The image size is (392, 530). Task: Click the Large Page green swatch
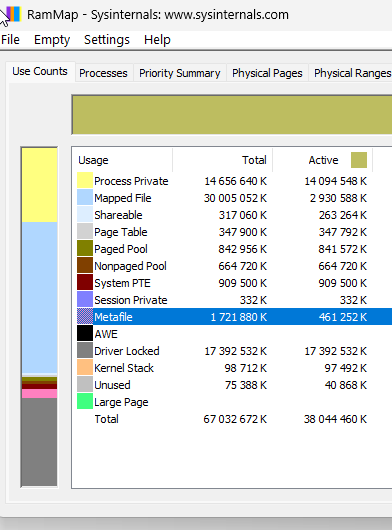(x=85, y=401)
